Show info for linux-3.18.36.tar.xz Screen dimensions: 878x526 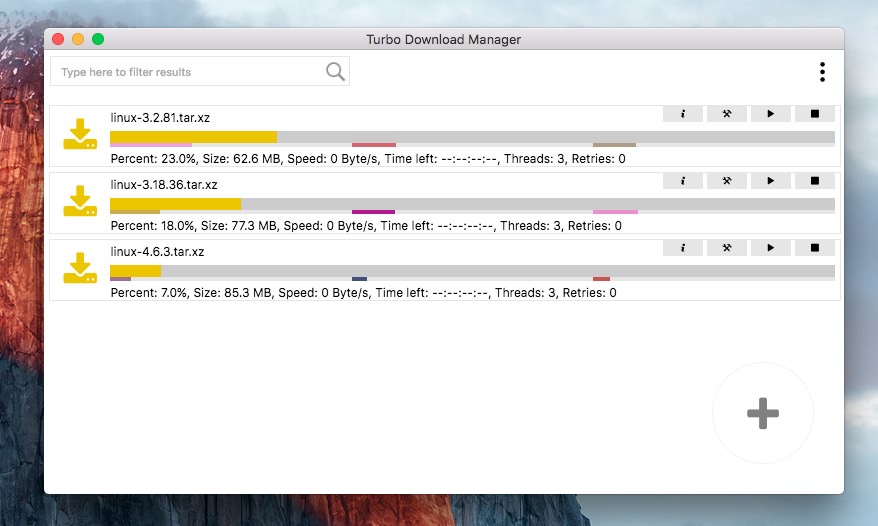pos(682,181)
